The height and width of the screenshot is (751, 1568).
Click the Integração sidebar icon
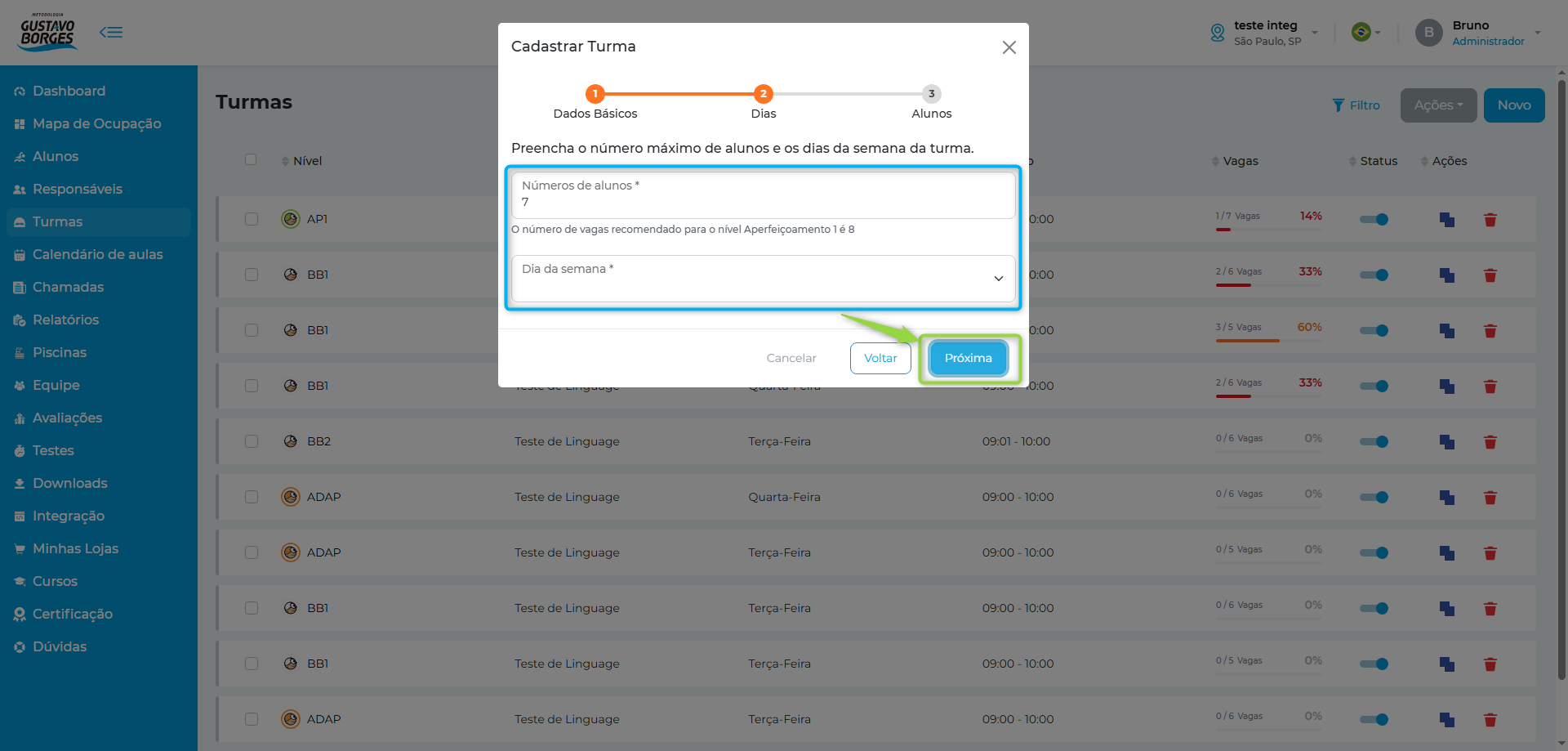(x=20, y=516)
